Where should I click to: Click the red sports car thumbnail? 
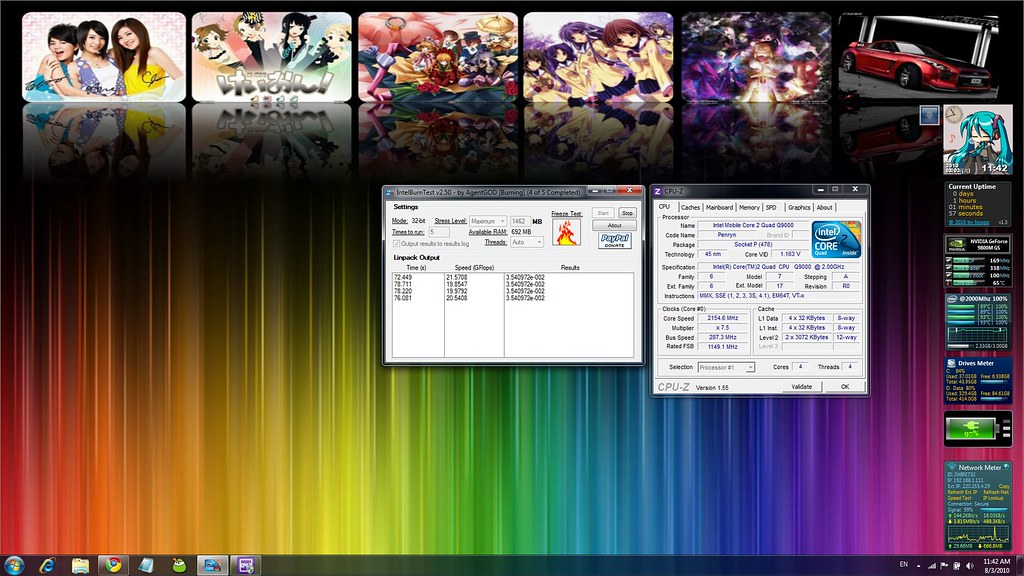(919, 57)
